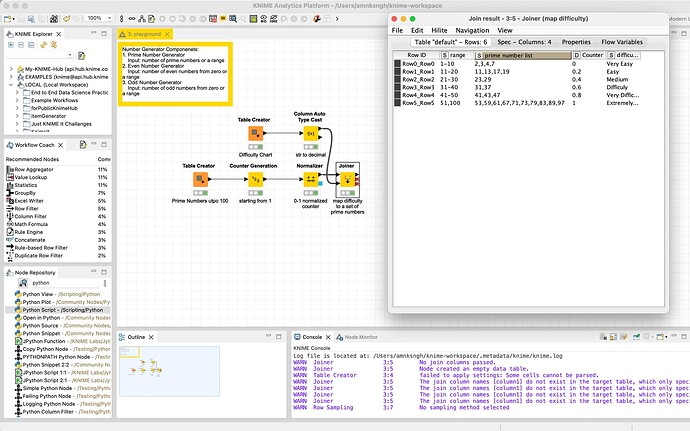Click the undo arrow in the toolbar
This screenshot has width=690, height=431.
coord(66,18)
